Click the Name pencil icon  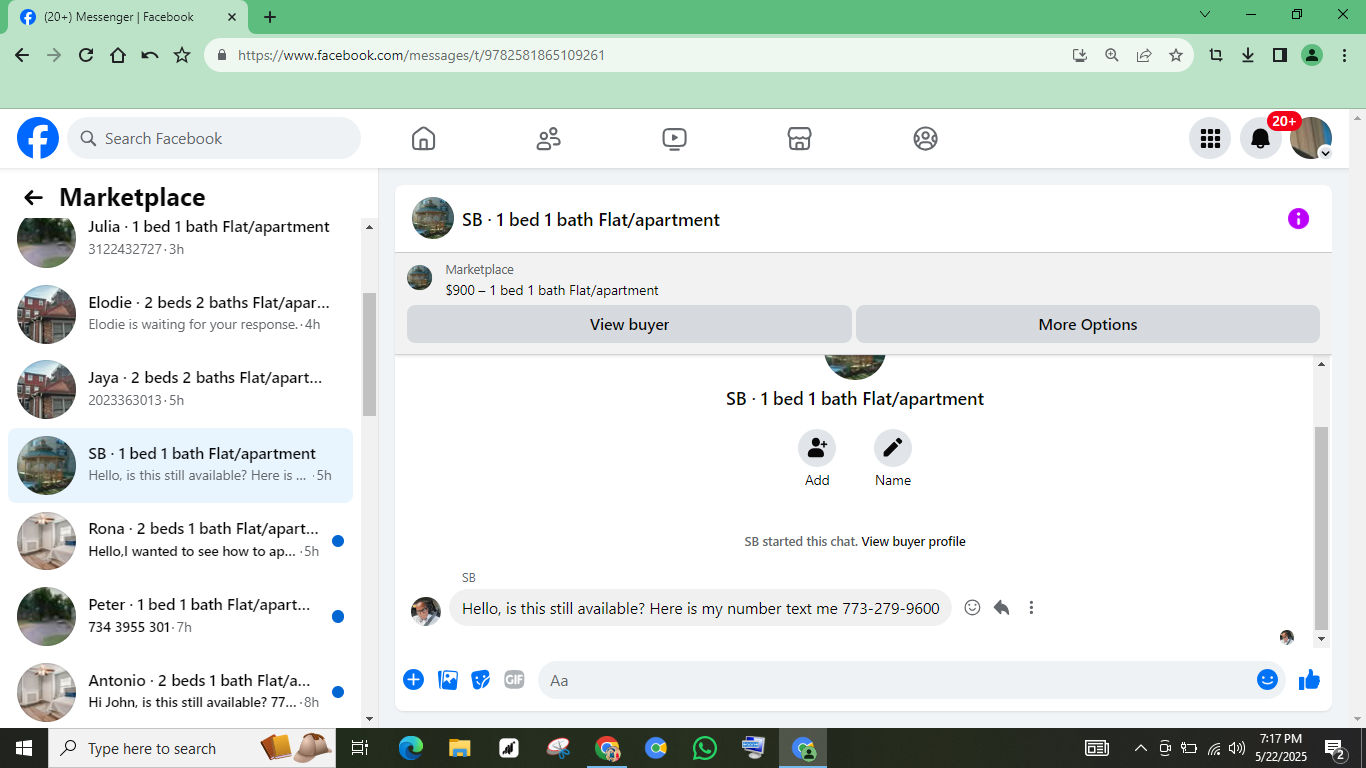[893, 448]
